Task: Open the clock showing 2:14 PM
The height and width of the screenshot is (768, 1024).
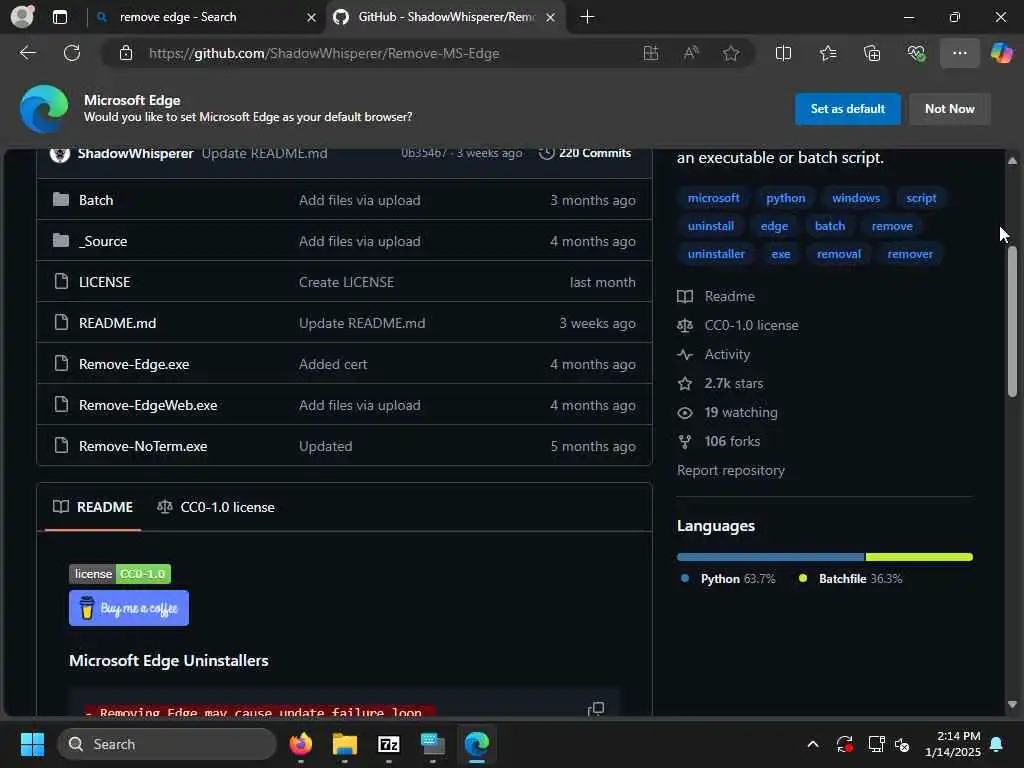Action: 953,744
